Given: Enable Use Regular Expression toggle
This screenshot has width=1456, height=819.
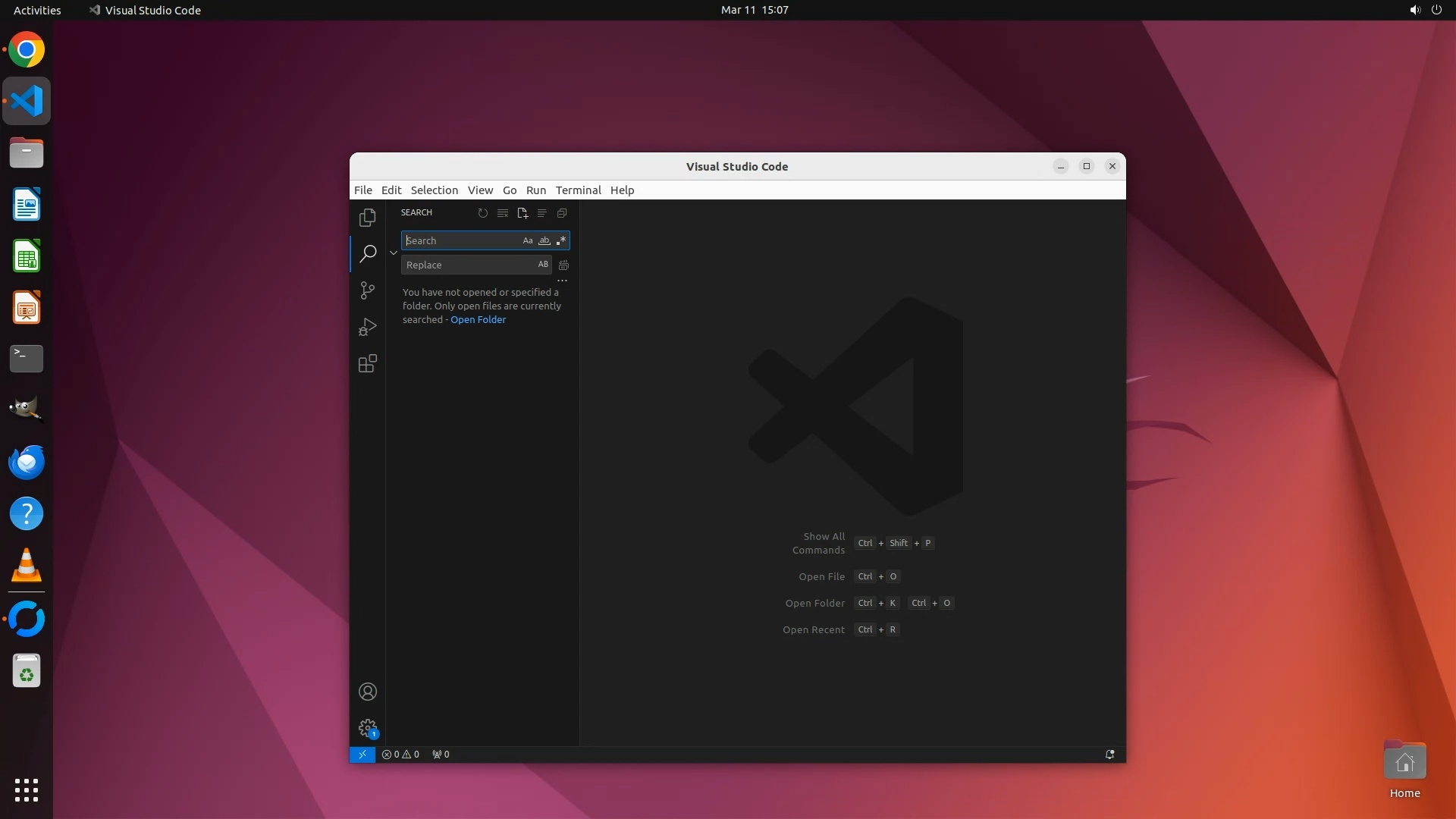Looking at the screenshot, I should [x=561, y=240].
